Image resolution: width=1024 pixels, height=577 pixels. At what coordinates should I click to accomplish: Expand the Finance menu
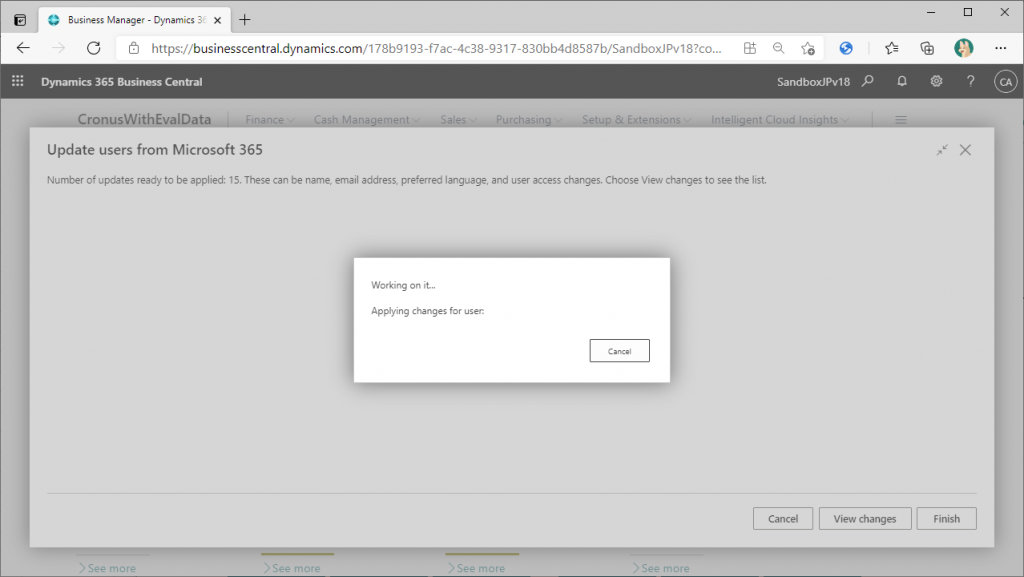[270, 119]
